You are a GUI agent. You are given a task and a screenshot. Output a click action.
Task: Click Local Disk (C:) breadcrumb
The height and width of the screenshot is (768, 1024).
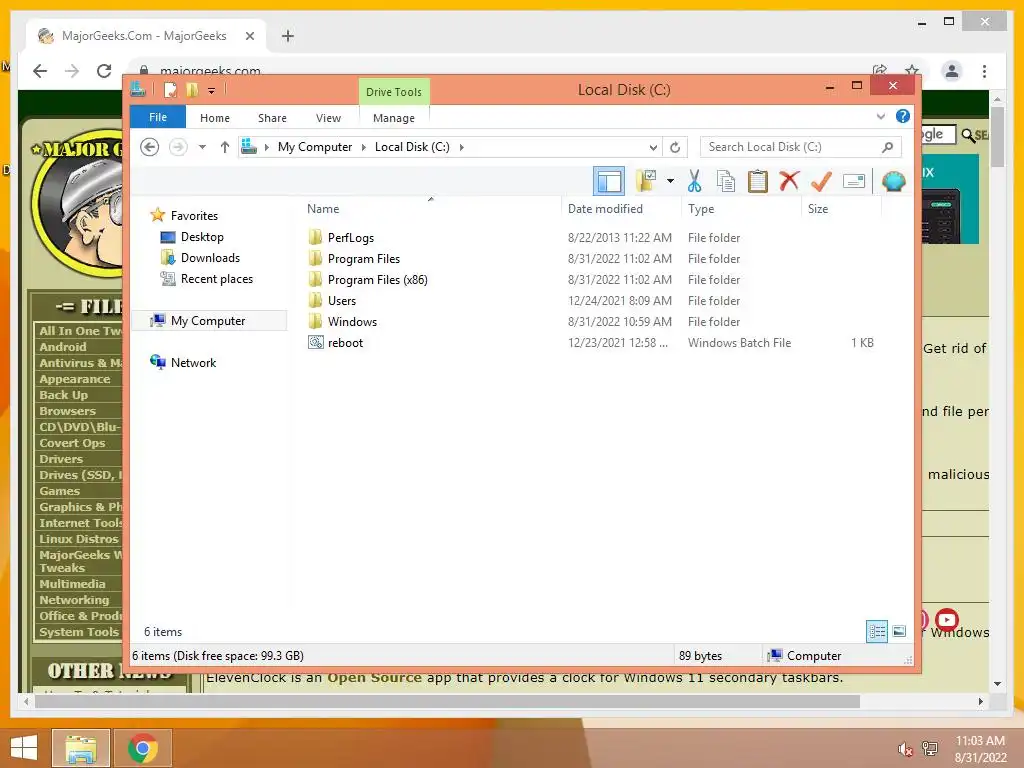(x=412, y=147)
